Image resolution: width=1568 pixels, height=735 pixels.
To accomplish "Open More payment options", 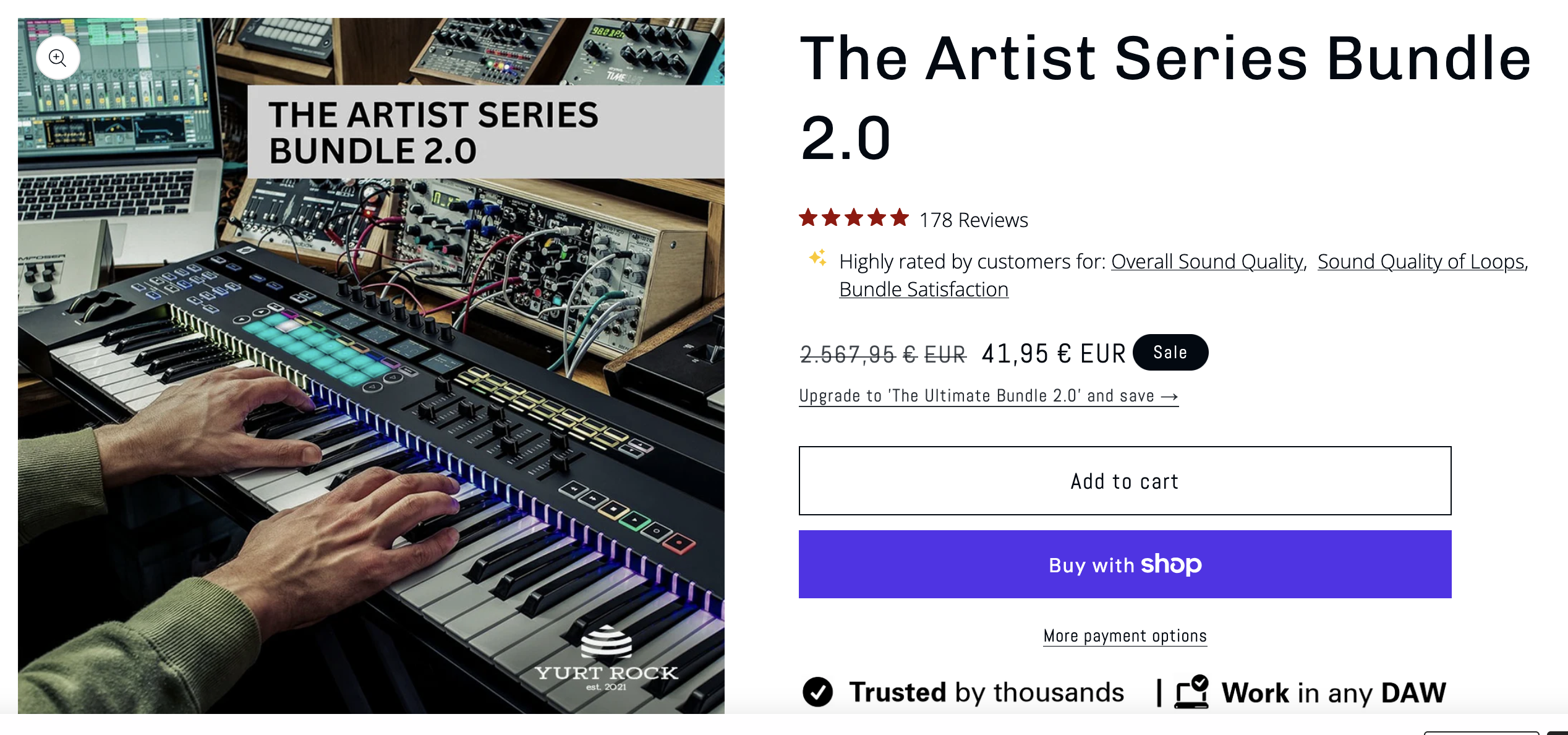I will [x=1125, y=636].
